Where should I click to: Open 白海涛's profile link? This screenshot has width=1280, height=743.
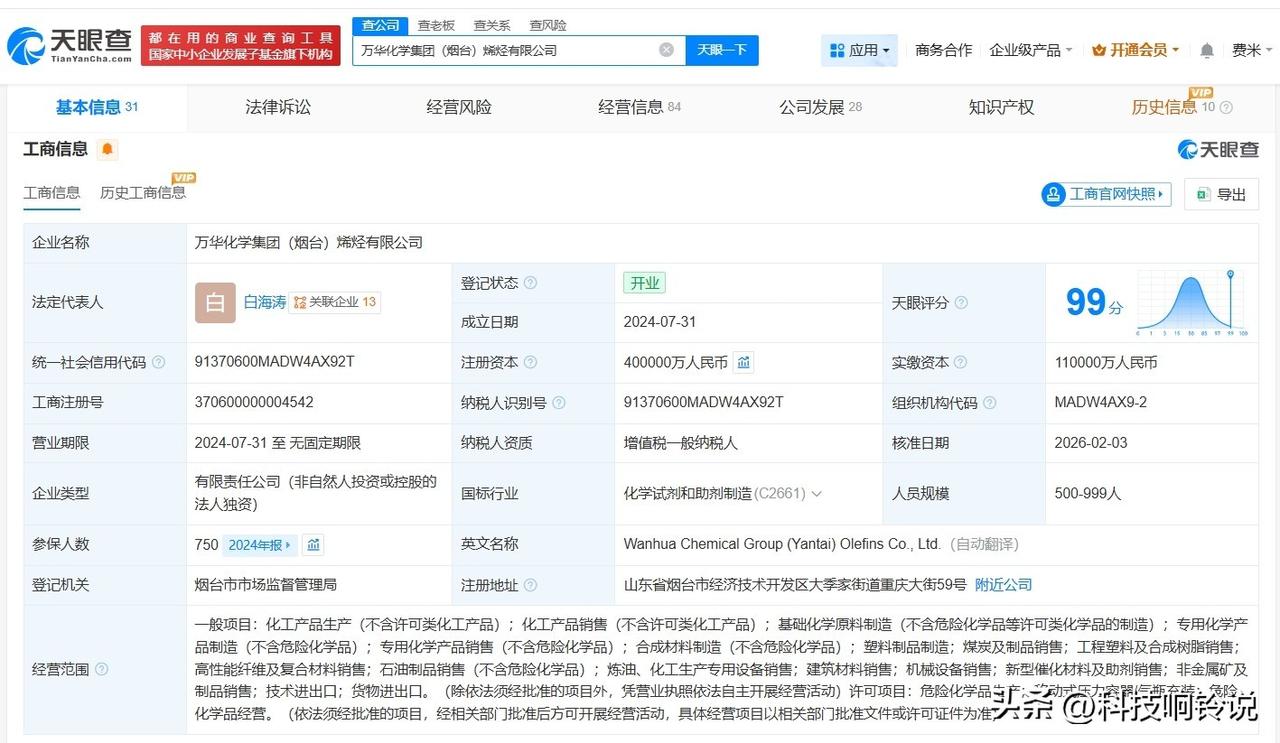point(265,302)
